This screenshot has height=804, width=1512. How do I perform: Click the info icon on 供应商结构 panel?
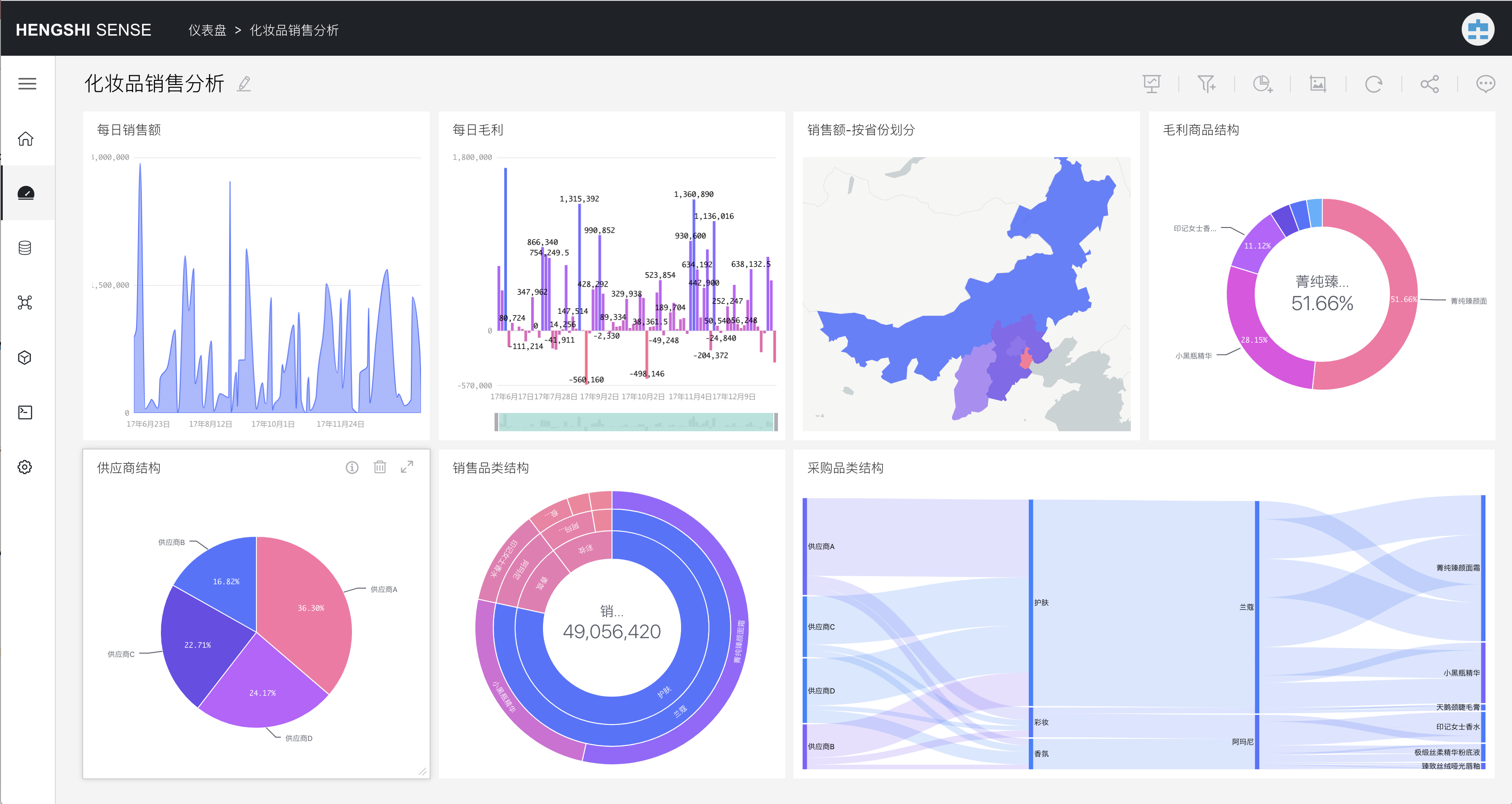352,467
